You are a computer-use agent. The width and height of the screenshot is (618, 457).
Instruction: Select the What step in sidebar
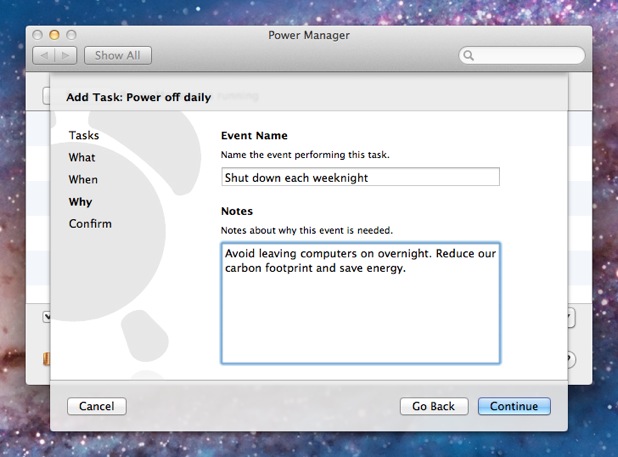(82, 158)
